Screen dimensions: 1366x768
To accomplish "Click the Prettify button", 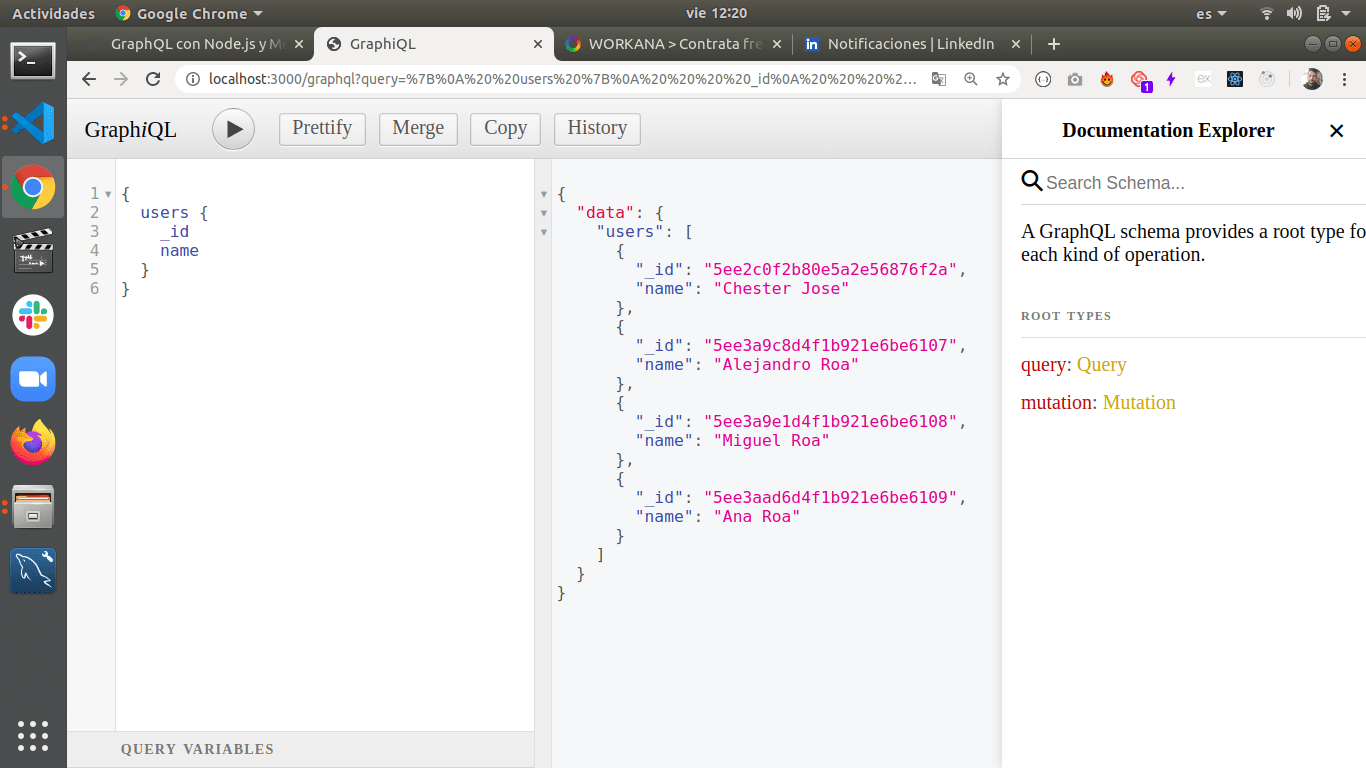I will 322,128.
